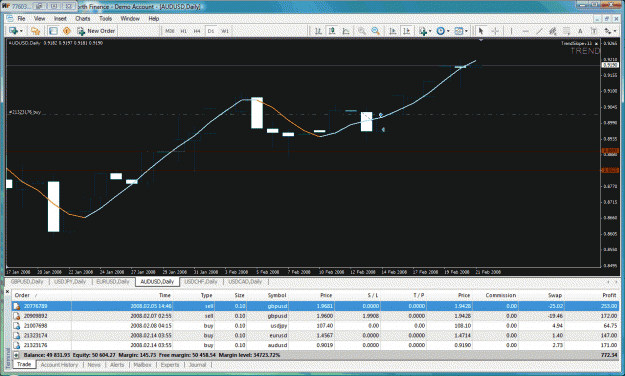The height and width of the screenshot is (376, 625).
Task: Switch to GBPUSD,Daily chart tab
Action: click(27, 282)
